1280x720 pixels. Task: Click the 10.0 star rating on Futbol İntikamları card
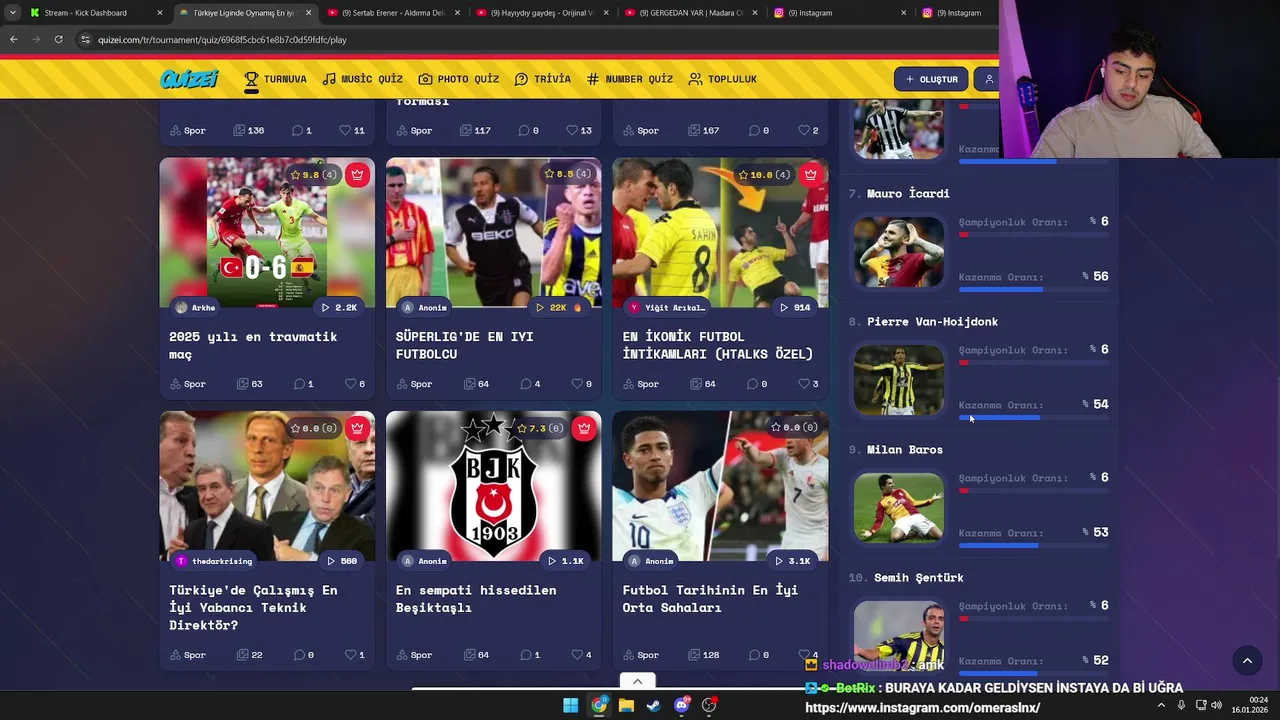point(762,174)
